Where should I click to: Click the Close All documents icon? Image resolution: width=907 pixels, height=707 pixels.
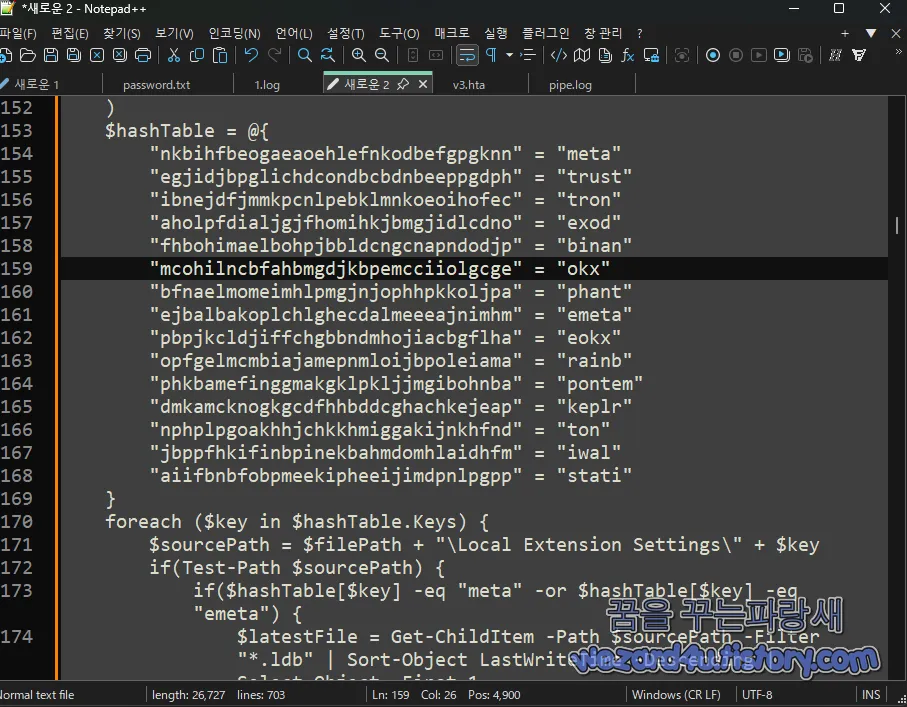[120, 56]
